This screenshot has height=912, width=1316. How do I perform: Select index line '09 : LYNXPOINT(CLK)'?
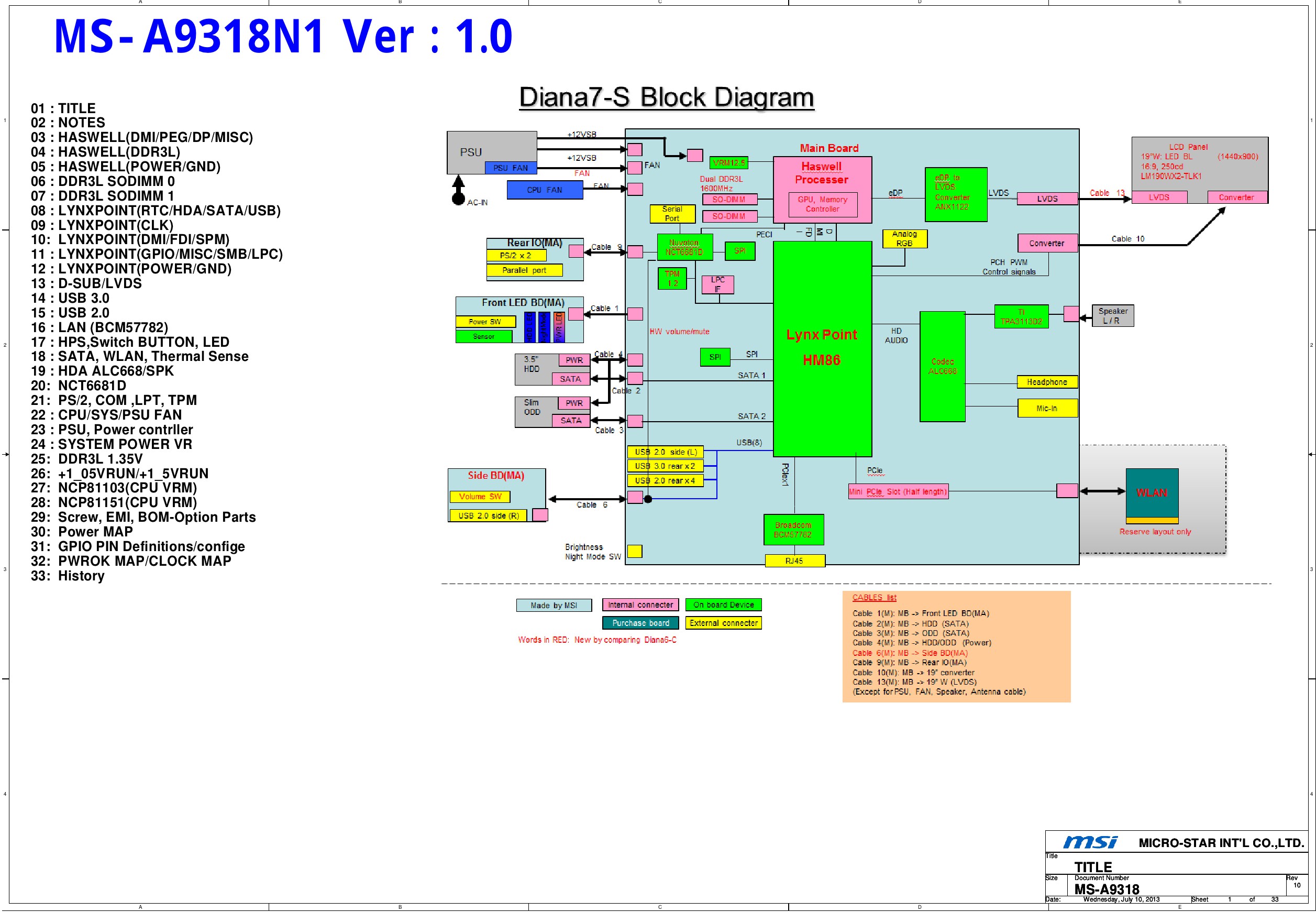pyautogui.click(x=102, y=225)
